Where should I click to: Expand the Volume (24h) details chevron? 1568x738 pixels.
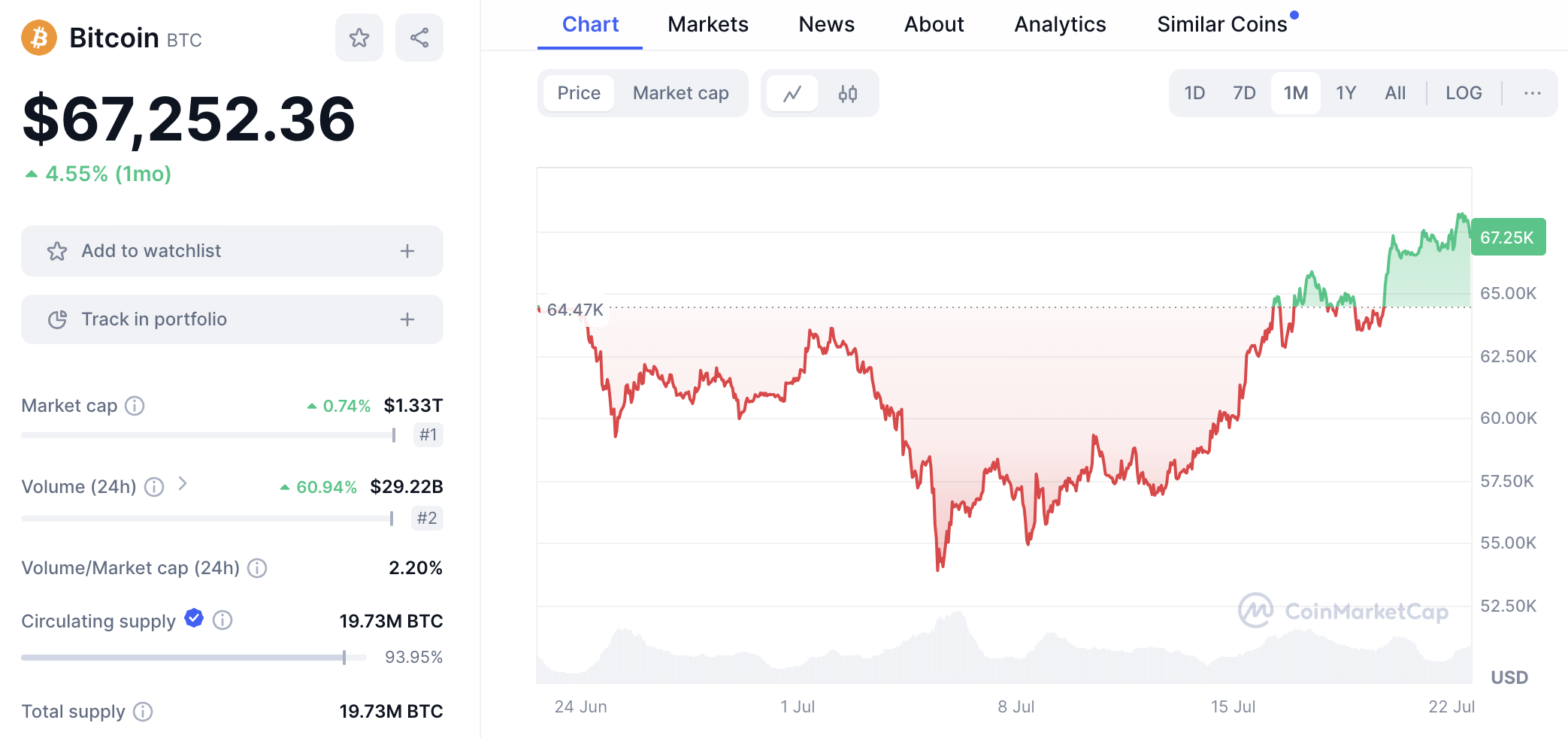point(182,486)
